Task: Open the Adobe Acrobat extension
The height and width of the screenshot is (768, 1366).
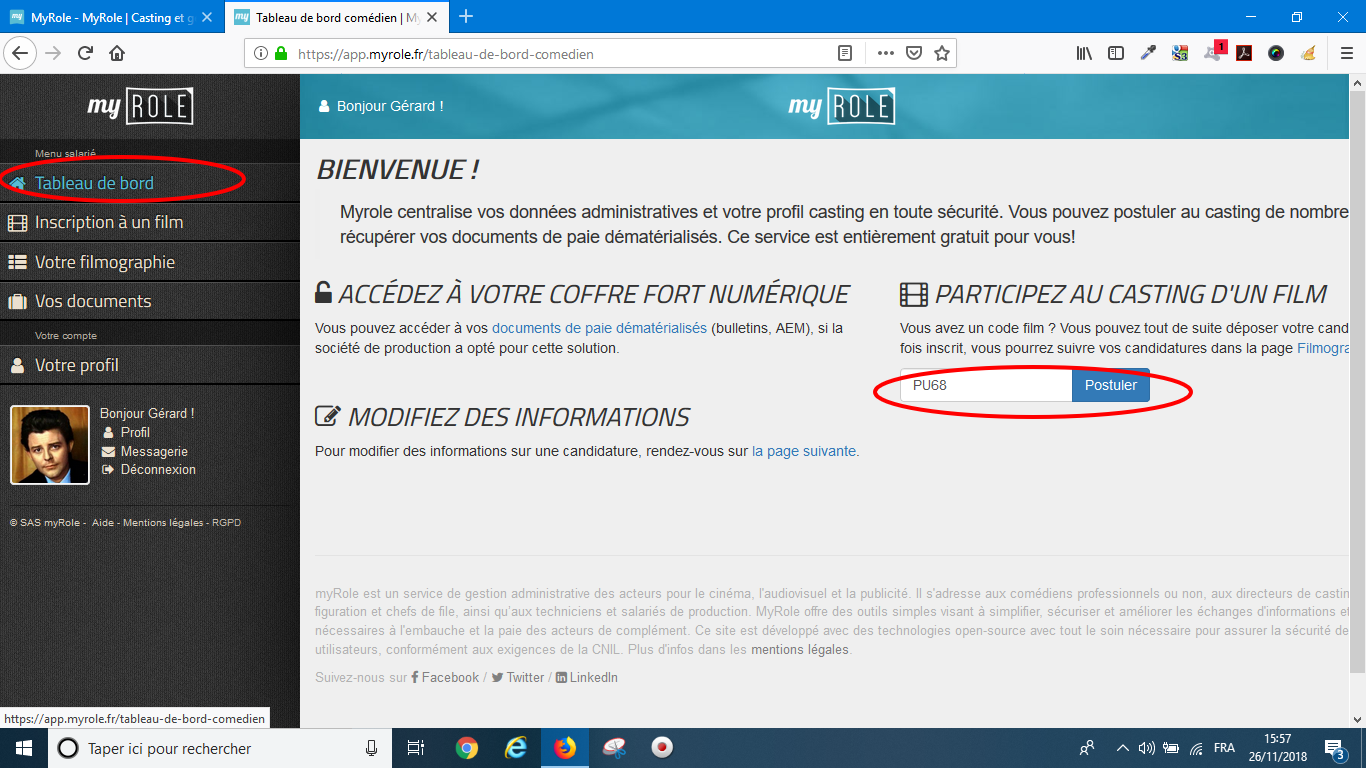Action: tap(1244, 53)
